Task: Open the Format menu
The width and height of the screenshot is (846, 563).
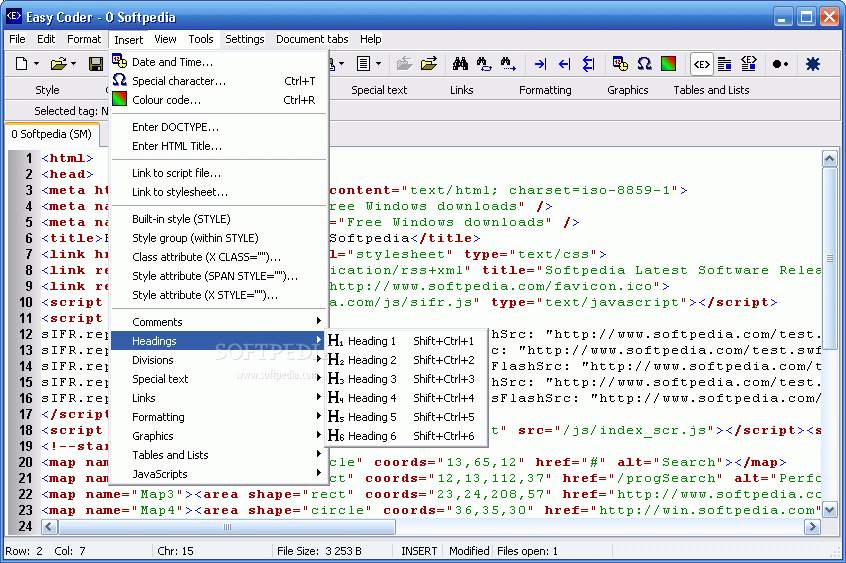Action: 84,39
